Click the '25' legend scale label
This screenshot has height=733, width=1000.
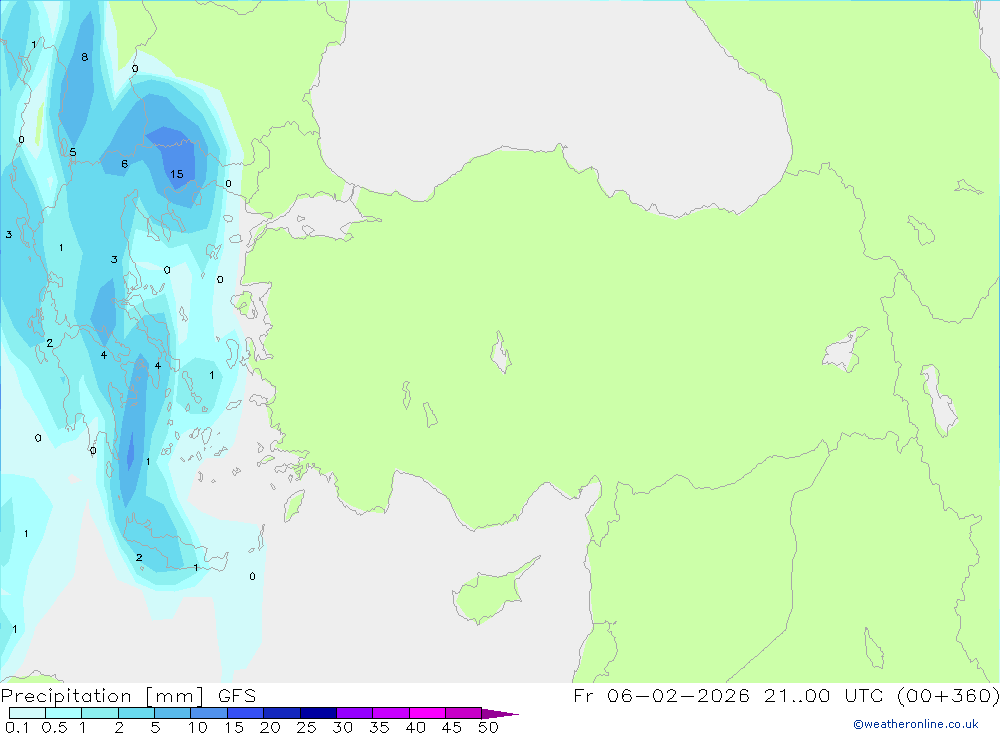pos(307,727)
